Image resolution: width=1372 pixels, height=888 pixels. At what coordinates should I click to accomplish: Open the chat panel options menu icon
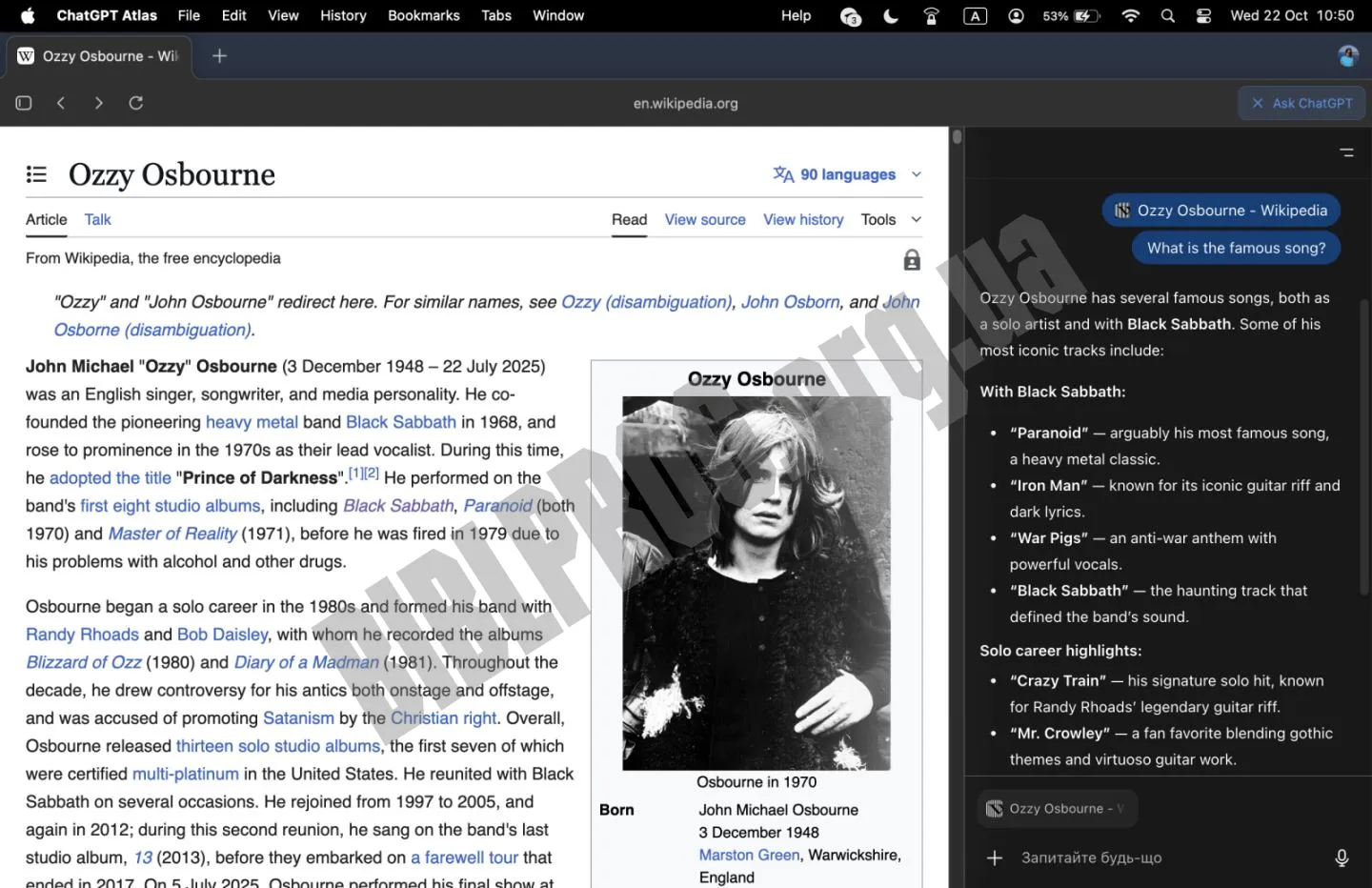pyautogui.click(x=1346, y=152)
